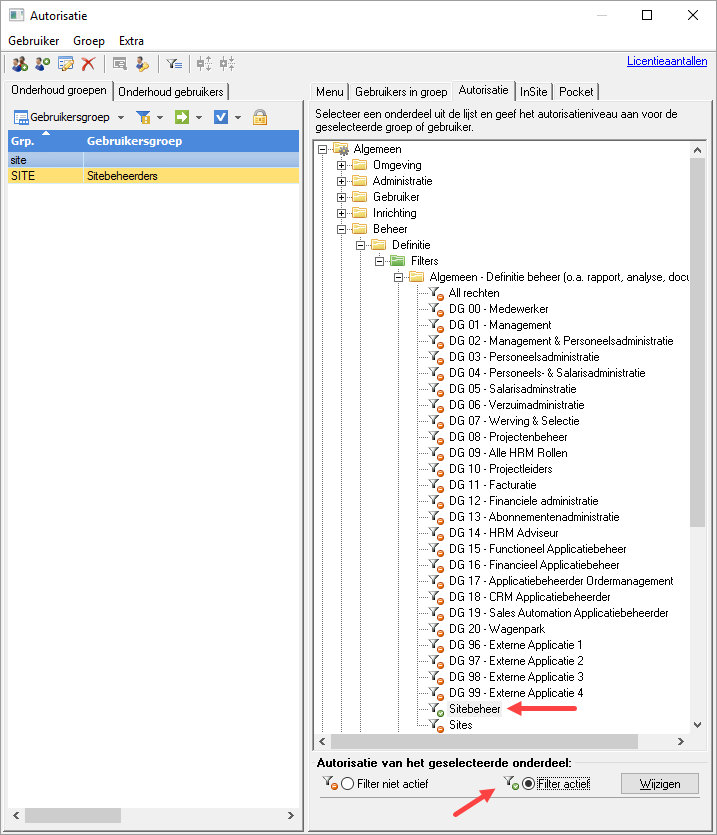Click the add new user icon
Image resolution: width=717 pixels, height=835 pixels.
tap(43, 64)
